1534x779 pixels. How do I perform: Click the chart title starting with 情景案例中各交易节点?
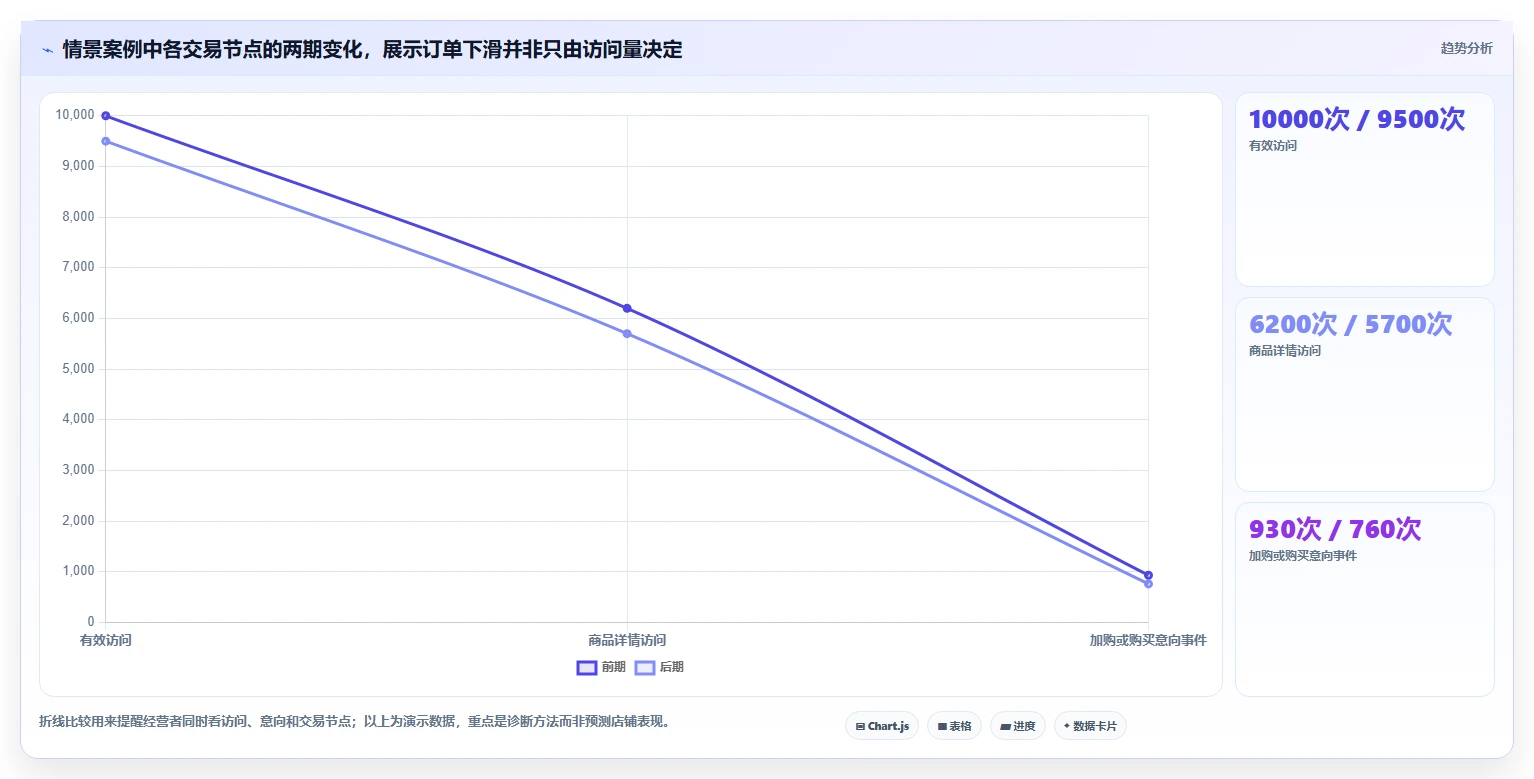(373, 50)
